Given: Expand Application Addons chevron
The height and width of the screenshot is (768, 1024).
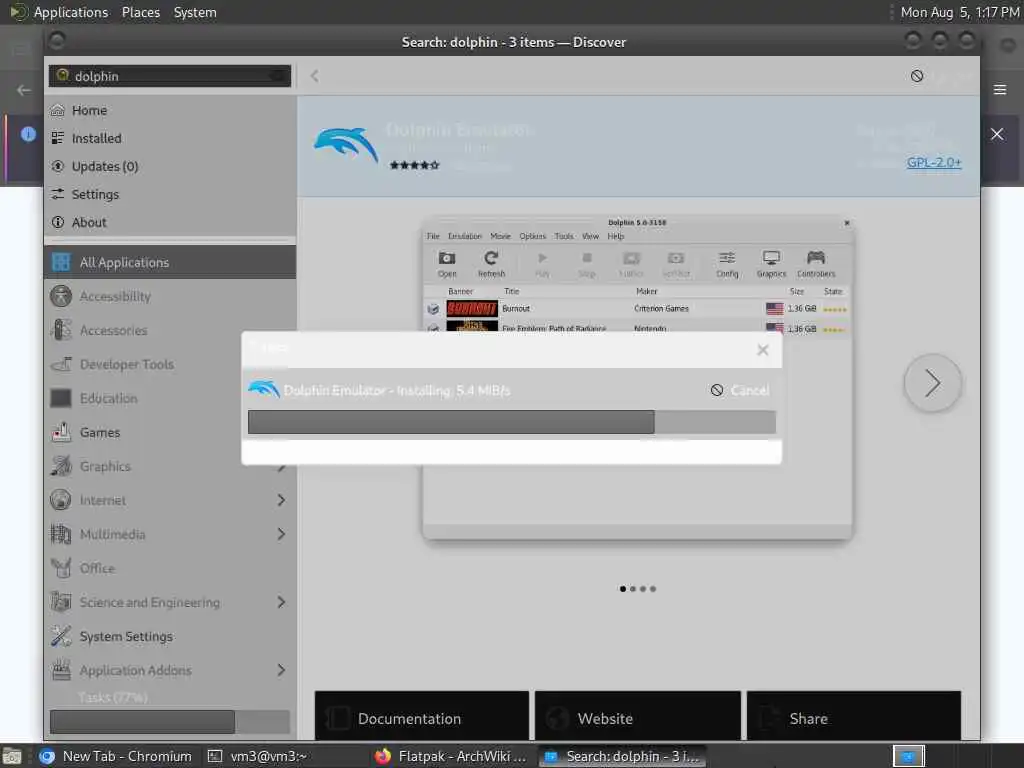Looking at the screenshot, I should pyautogui.click(x=281, y=670).
